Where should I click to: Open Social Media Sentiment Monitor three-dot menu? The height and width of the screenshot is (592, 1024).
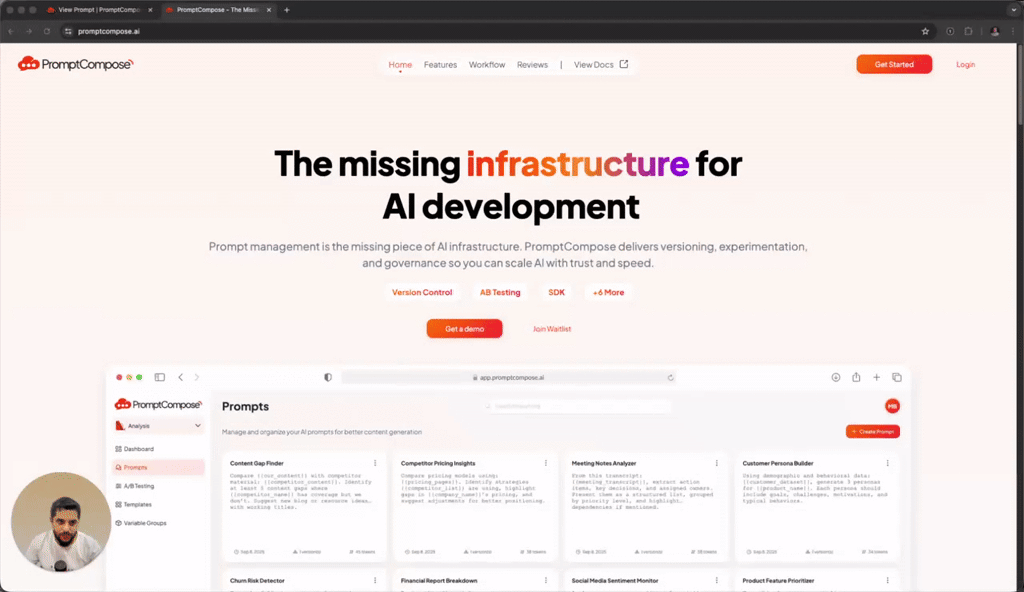(716, 580)
